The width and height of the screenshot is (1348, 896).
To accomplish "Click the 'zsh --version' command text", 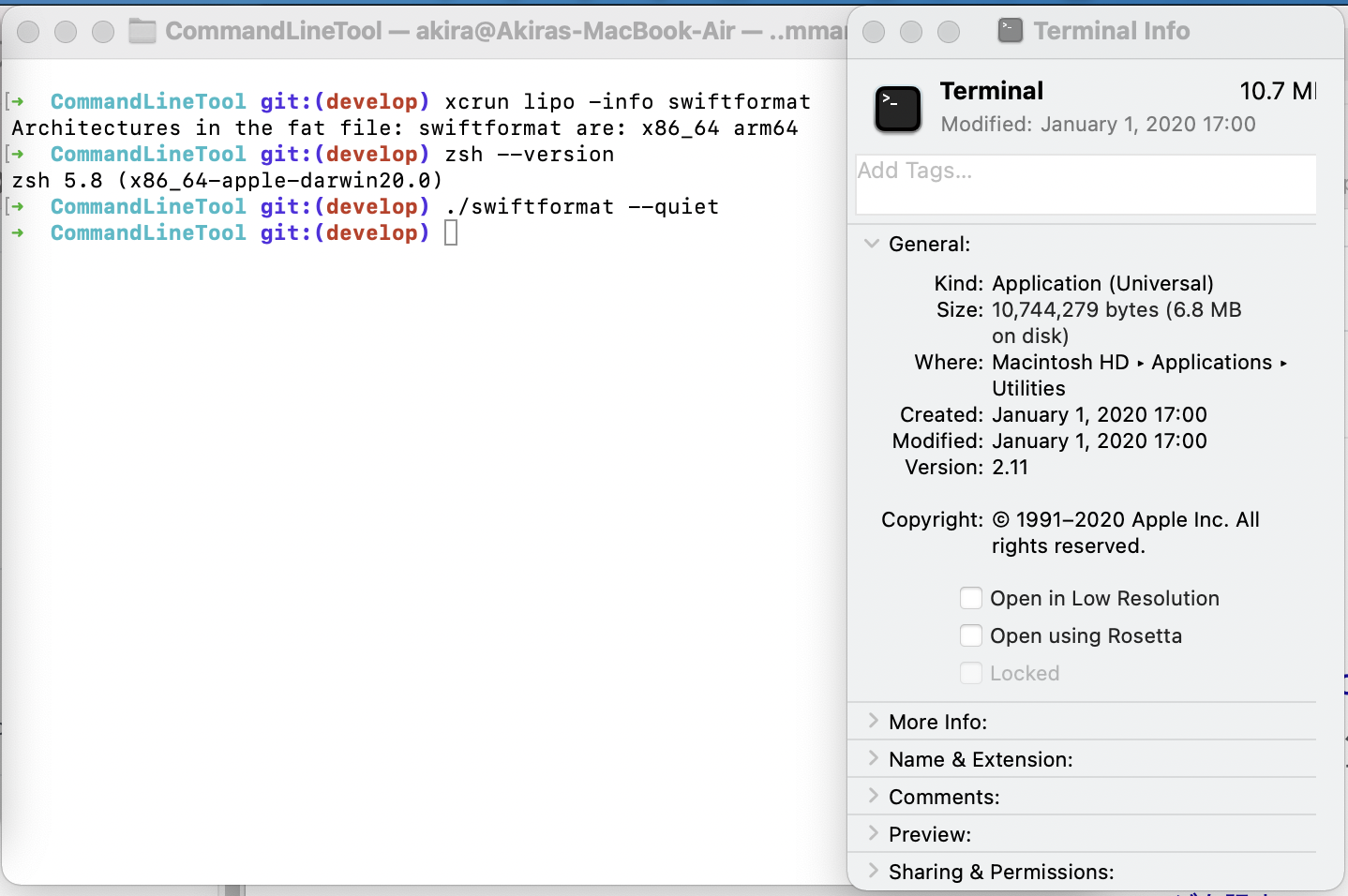I will point(530,154).
